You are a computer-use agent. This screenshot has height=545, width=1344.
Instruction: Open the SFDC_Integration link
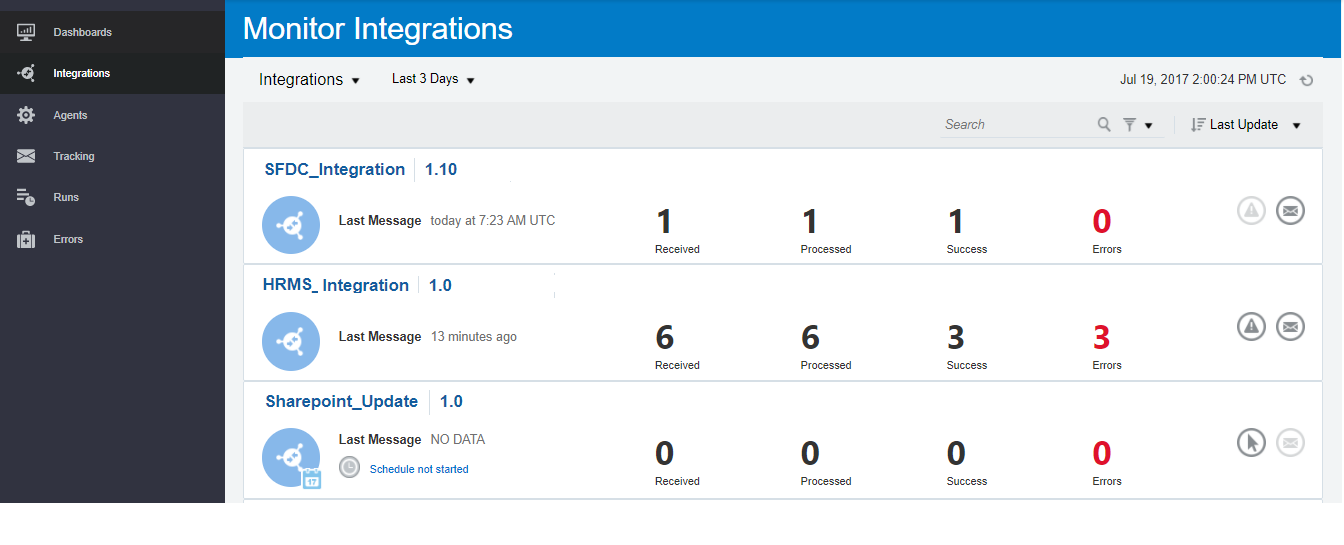(x=335, y=169)
